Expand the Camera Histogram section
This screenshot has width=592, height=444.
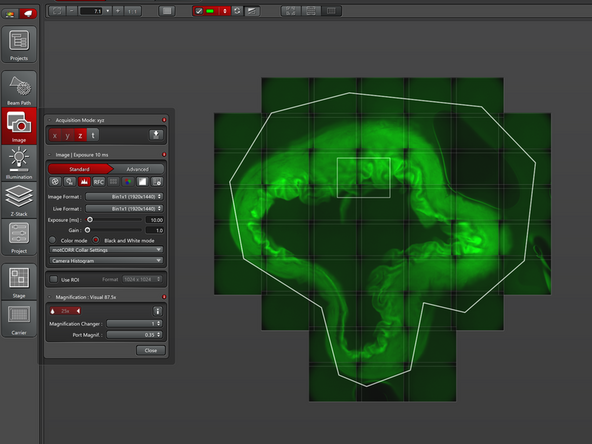pyautogui.click(x=106, y=261)
